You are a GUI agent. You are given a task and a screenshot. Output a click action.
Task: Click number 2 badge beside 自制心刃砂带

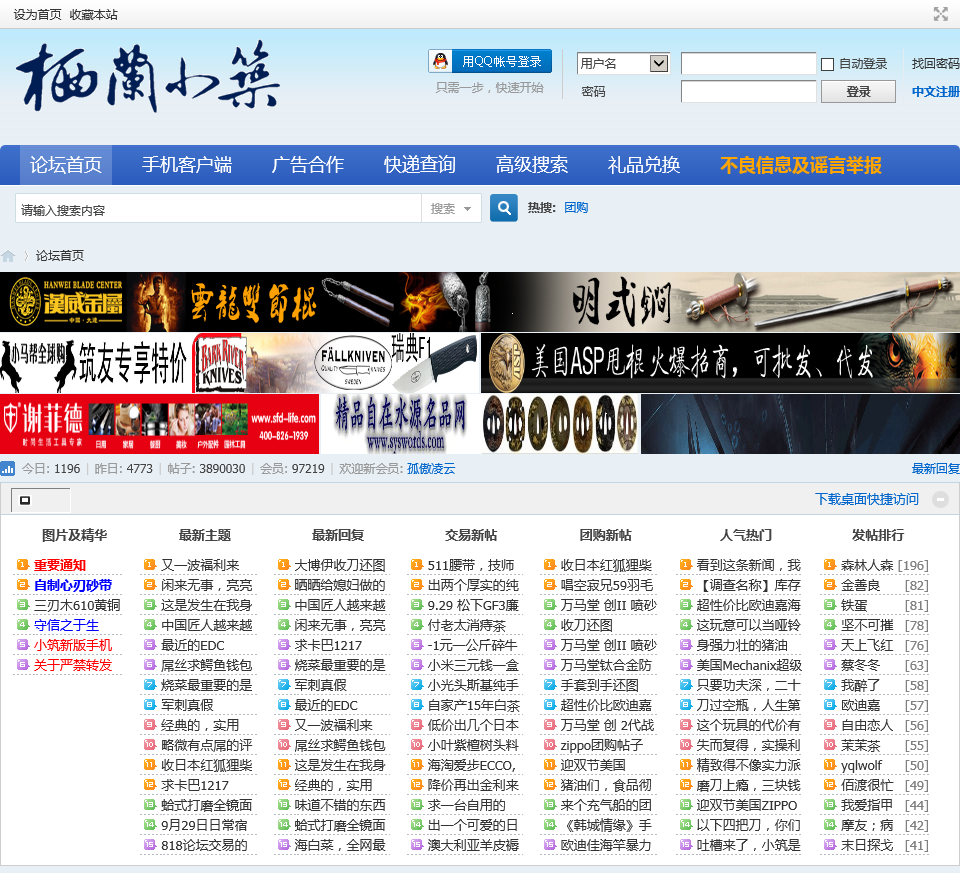pyautogui.click(x=23, y=585)
